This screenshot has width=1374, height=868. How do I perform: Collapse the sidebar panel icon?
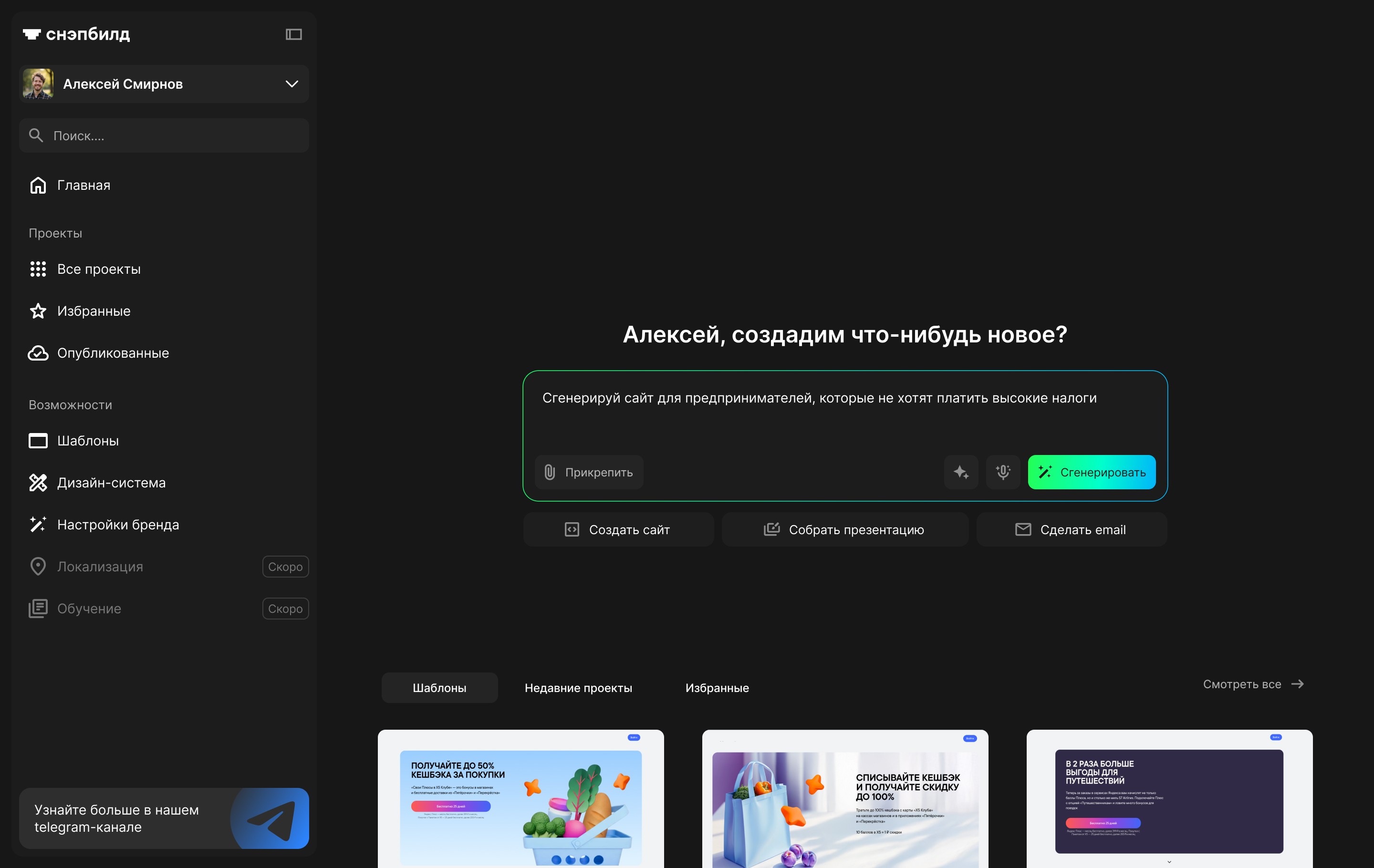click(293, 34)
